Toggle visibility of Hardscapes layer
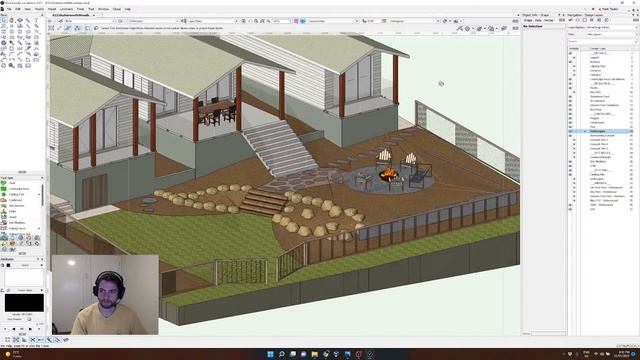 [570, 122]
